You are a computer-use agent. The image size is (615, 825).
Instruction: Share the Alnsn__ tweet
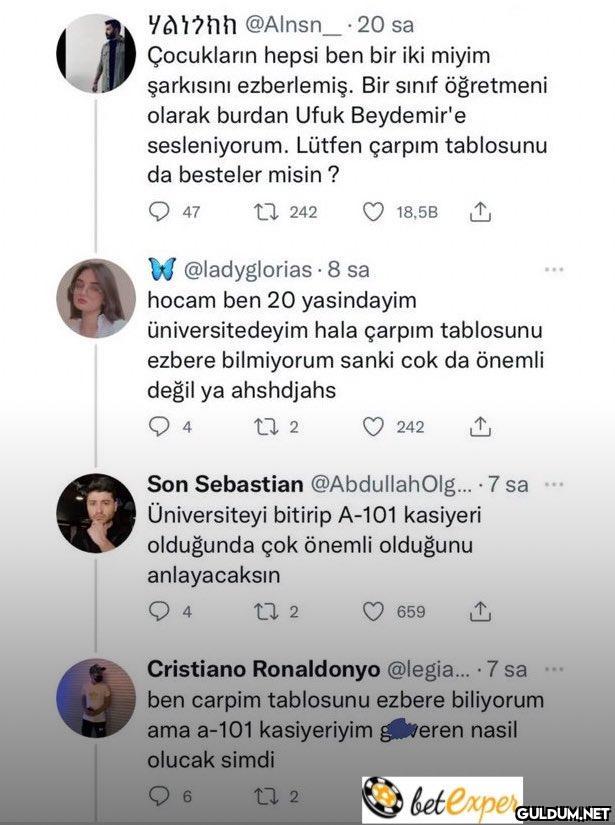[x=481, y=211]
